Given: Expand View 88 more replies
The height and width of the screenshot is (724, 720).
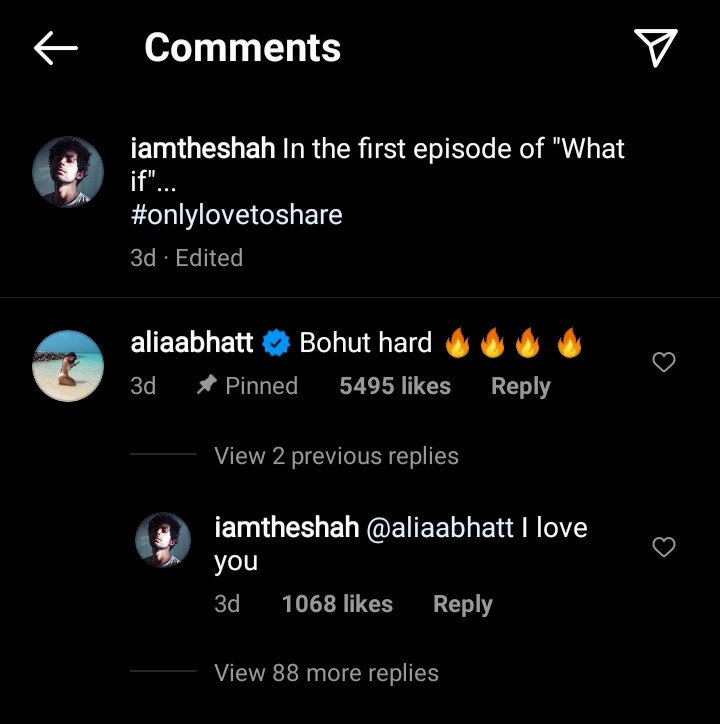Looking at the screenshot, I should (326, 673).
